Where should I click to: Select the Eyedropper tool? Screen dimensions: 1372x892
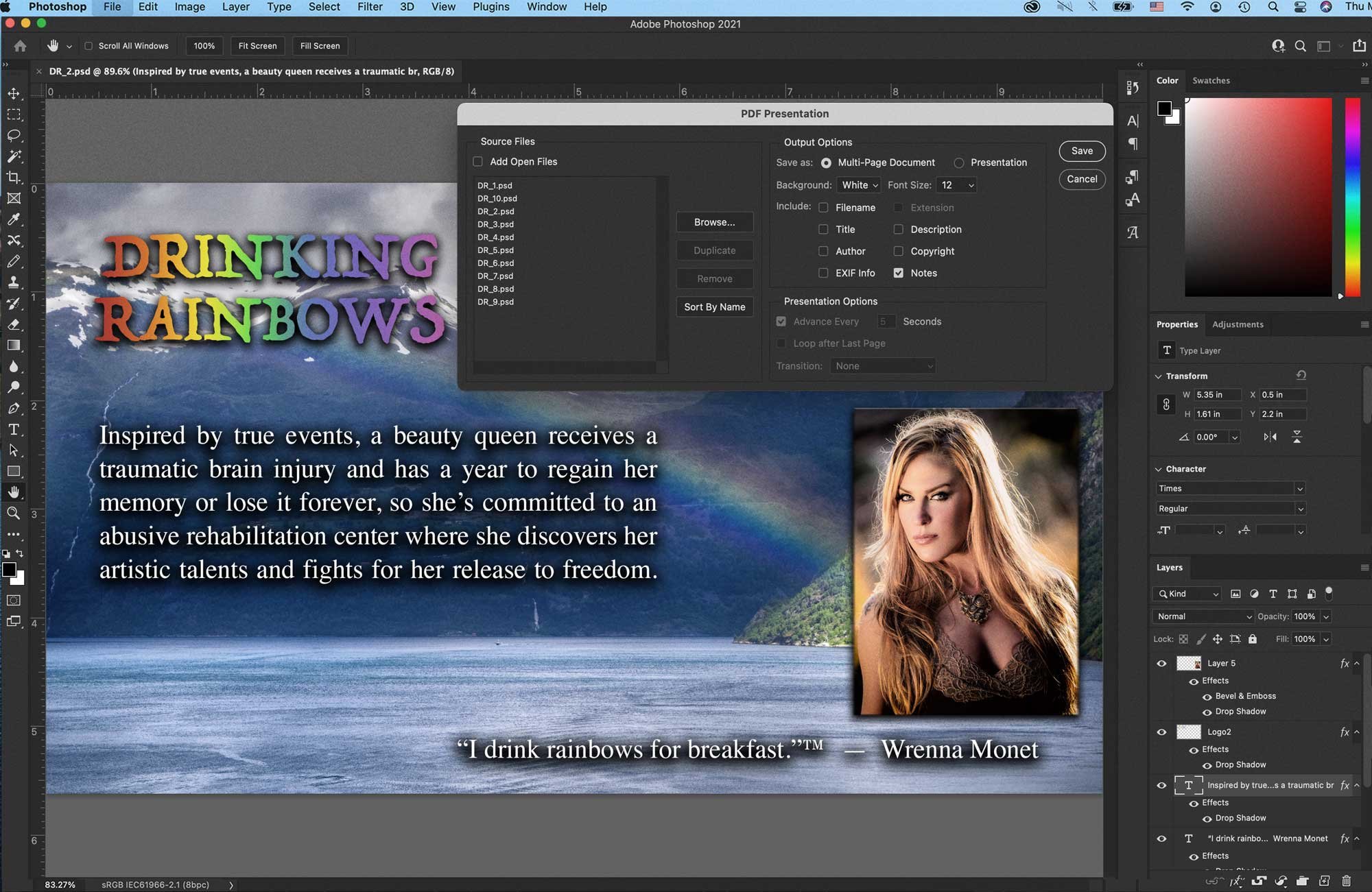14,219
